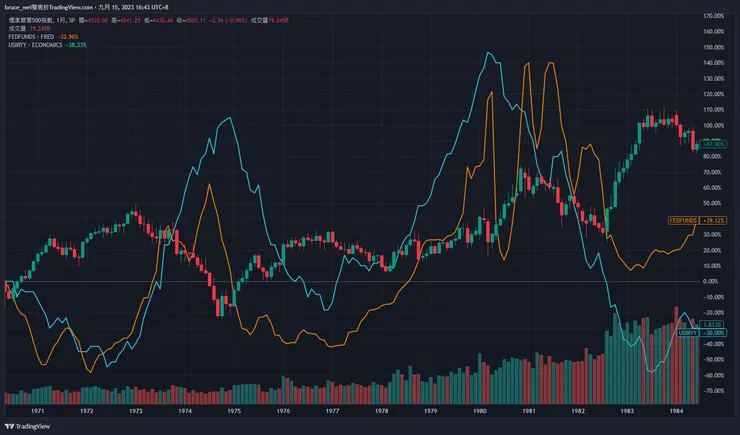Click the 1982 label on time axis

point(578,411)
